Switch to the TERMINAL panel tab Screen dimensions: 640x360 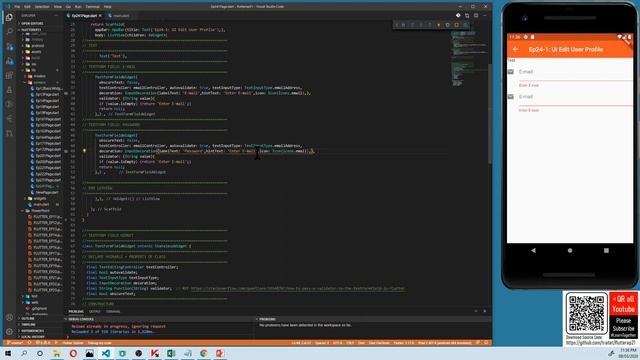coord(113,311)
